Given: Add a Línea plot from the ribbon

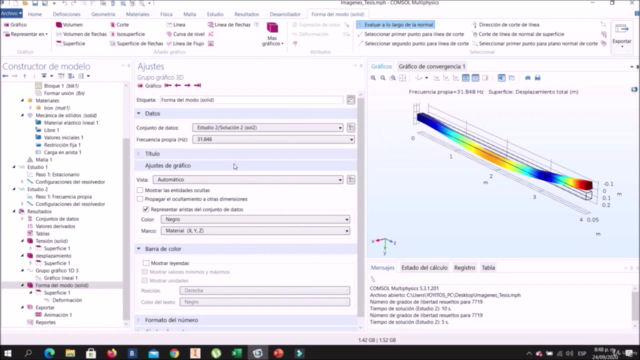Looking at the screenshot, I should tap(176, 25).
